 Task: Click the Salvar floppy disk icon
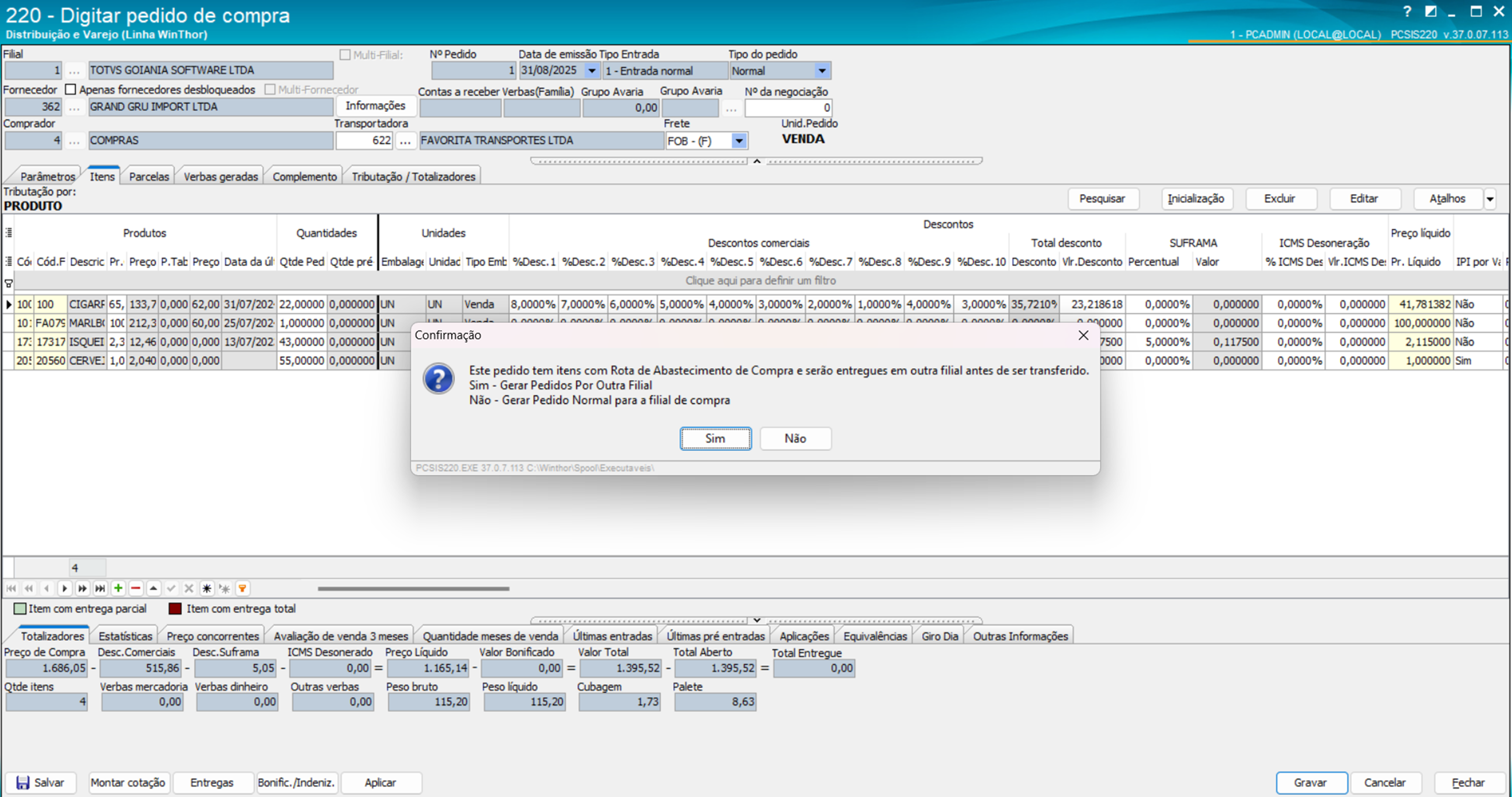(x=23, y=782)
